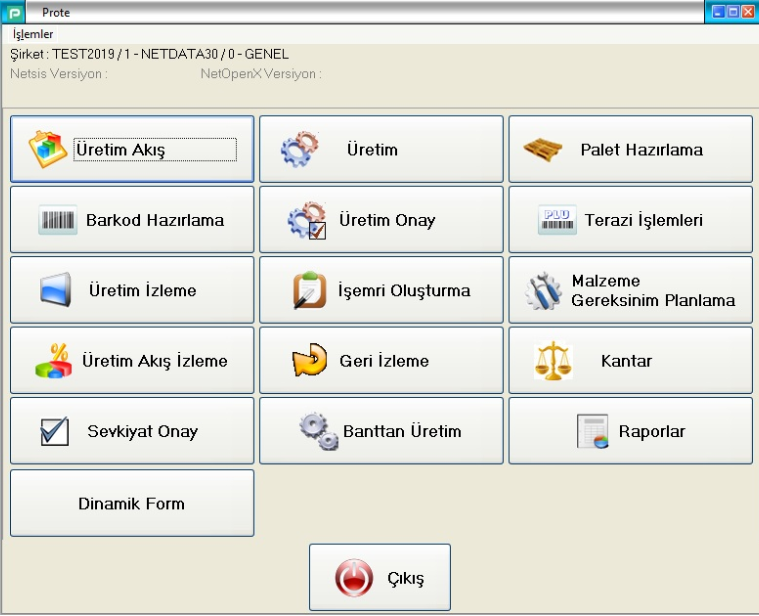Click the red power icon on Çıkış
759x616 pixels.
tap(351, 579)
